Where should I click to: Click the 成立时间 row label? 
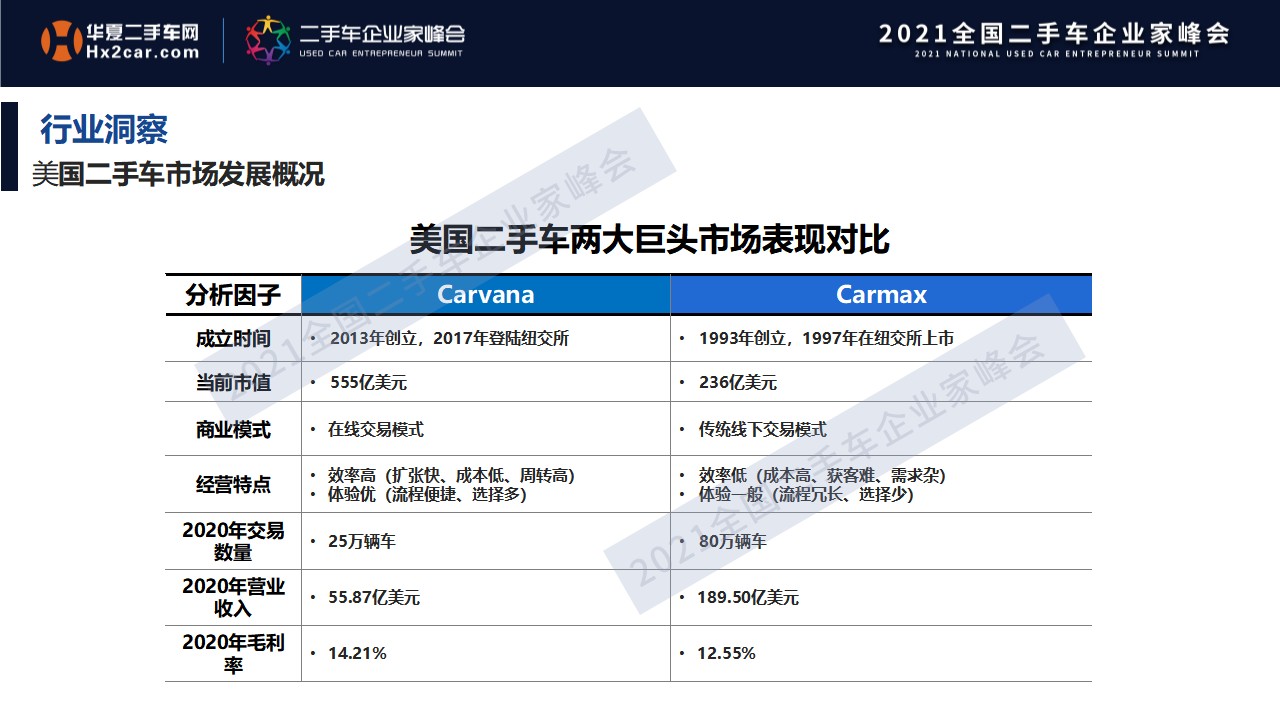coord(233,339)
